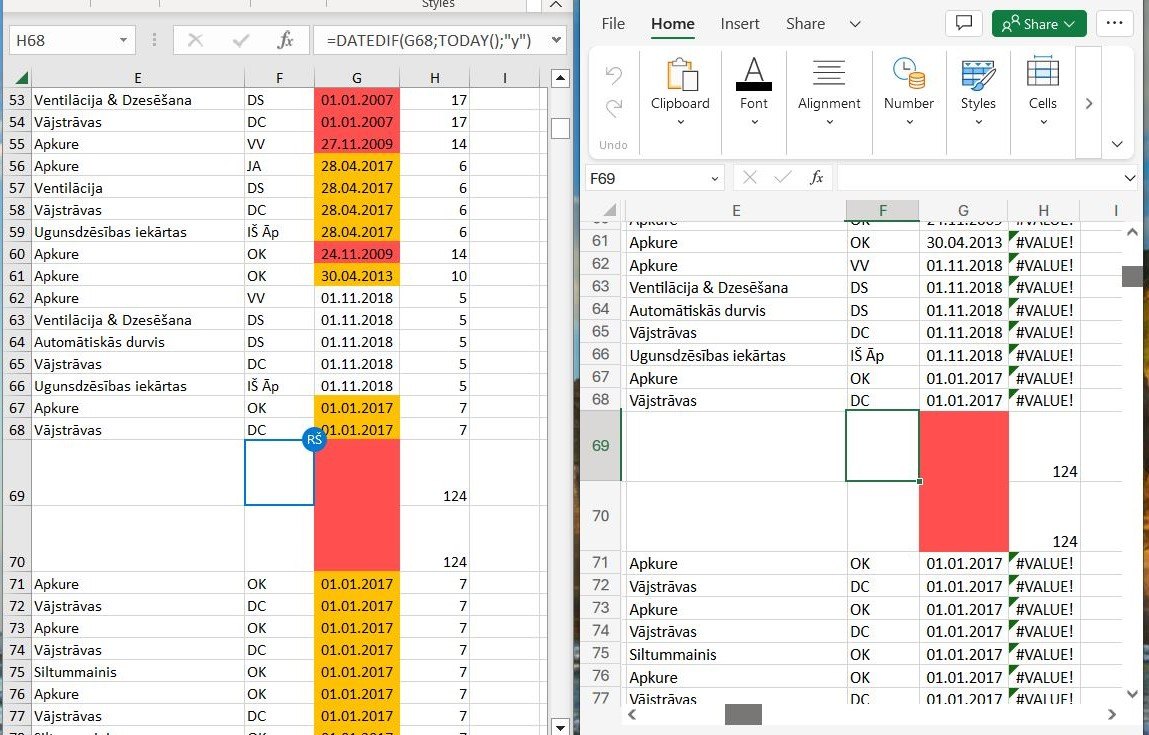Image resolution: width=1149 pixels, height=735 pixels.
Task: Select Siltummainis cell in right sheet
Action: (x=736, y=654)
